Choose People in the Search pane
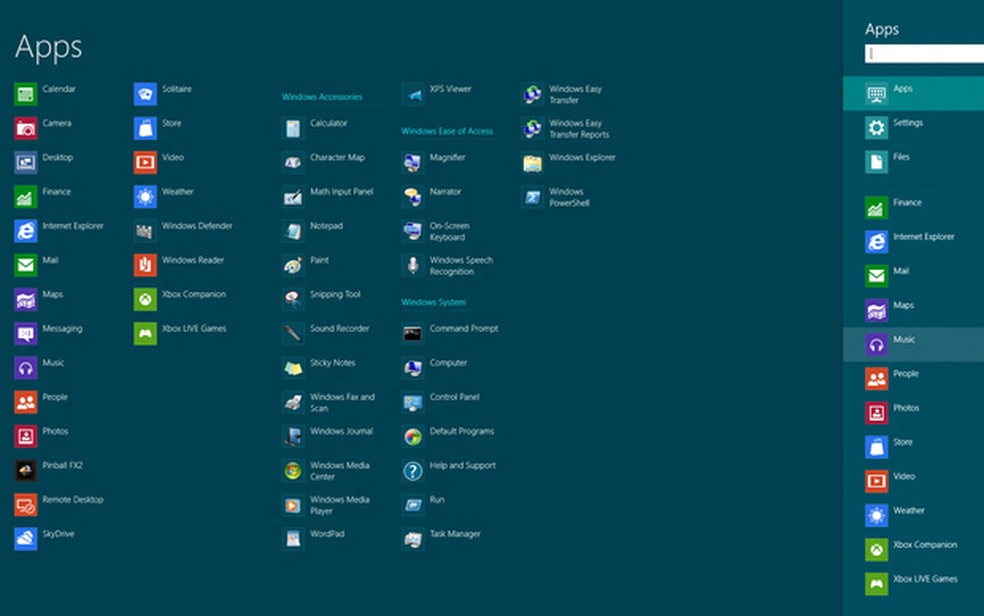 coord(913,378)
